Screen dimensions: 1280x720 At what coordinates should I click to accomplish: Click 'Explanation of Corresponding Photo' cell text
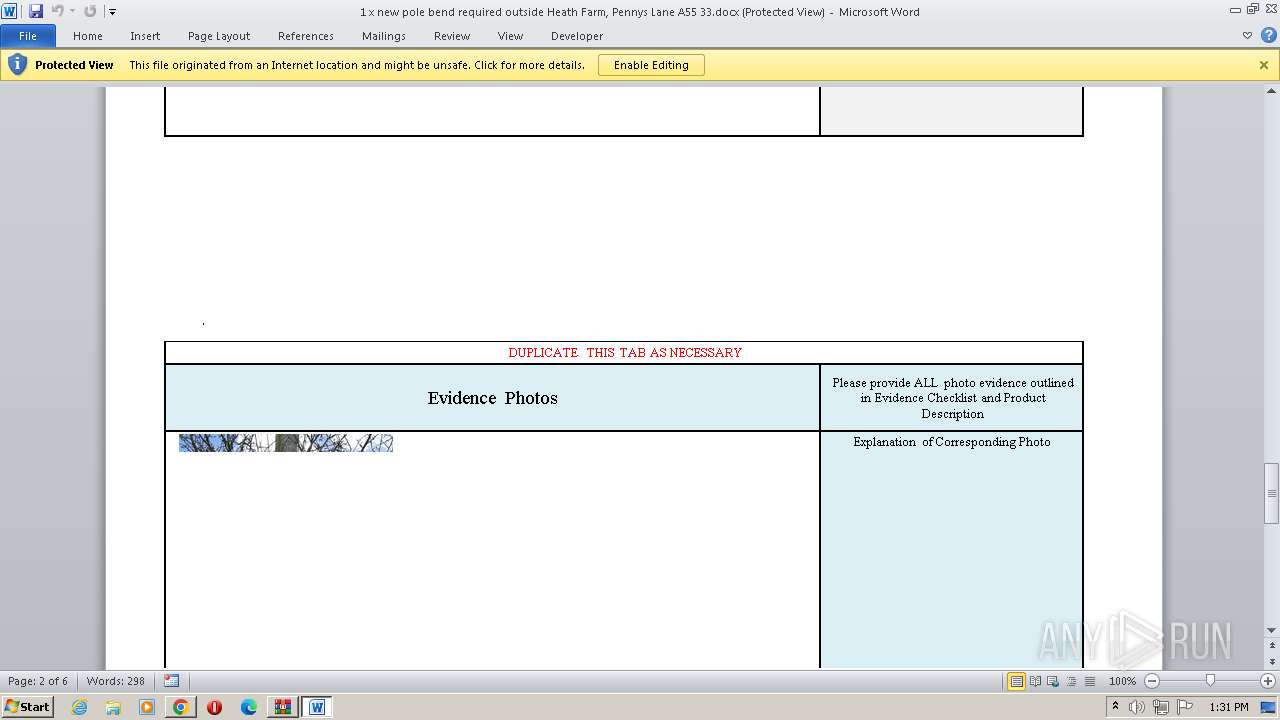point(952,441)
